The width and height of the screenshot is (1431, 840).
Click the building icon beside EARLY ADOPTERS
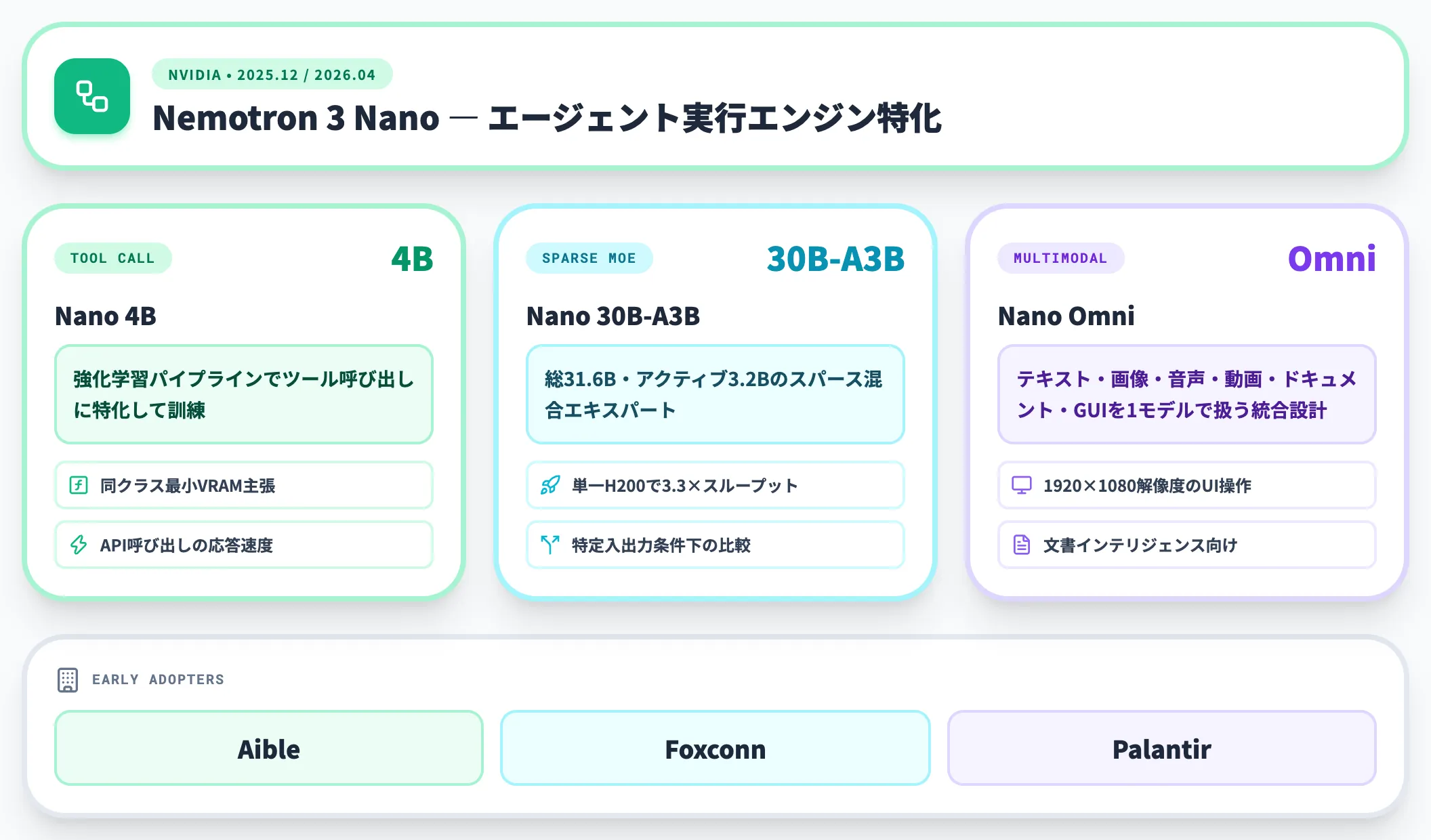pyautogui.click(x=68, y=679)
